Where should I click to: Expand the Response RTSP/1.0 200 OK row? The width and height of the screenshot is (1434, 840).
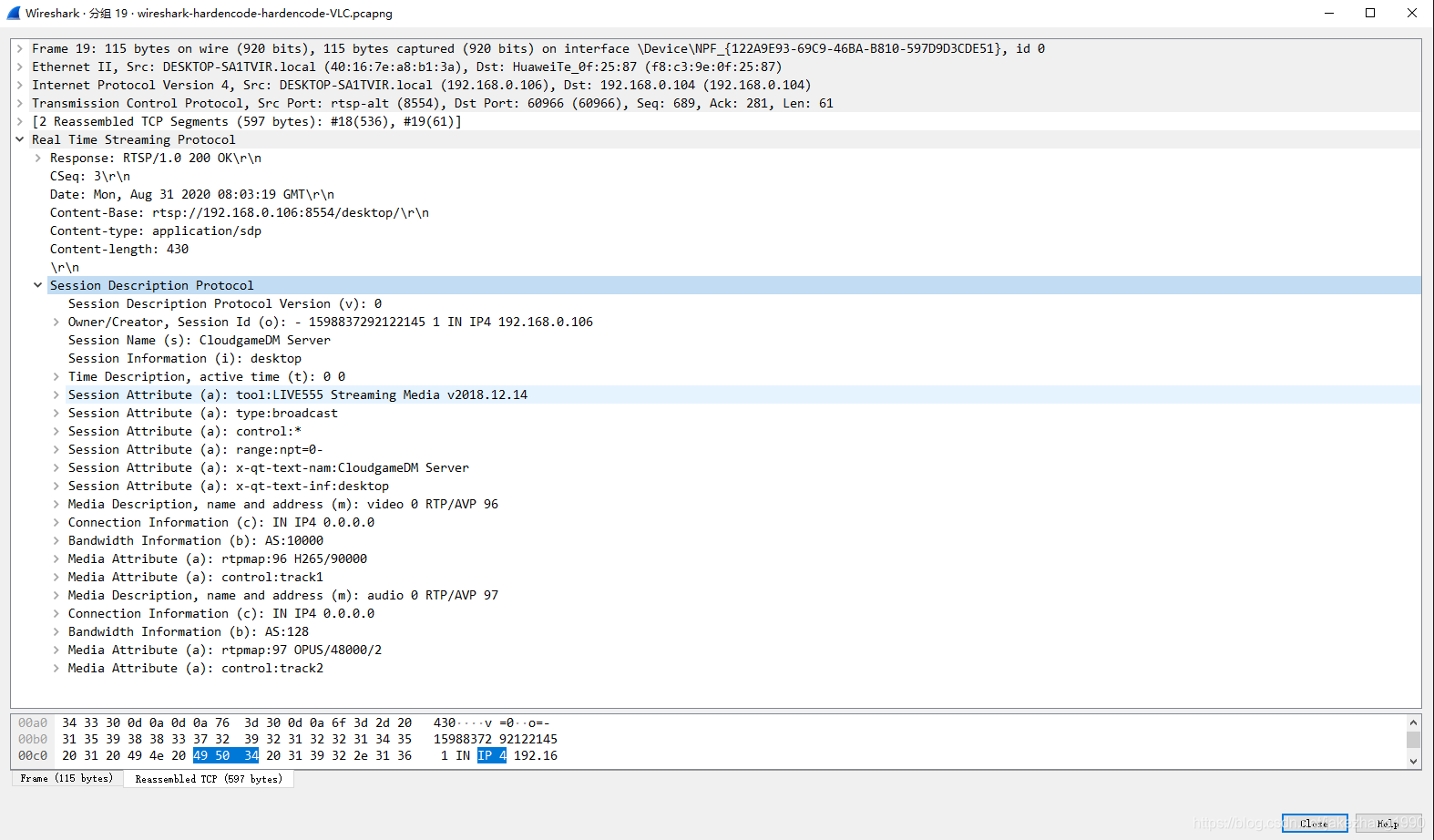tap(38, 158)
